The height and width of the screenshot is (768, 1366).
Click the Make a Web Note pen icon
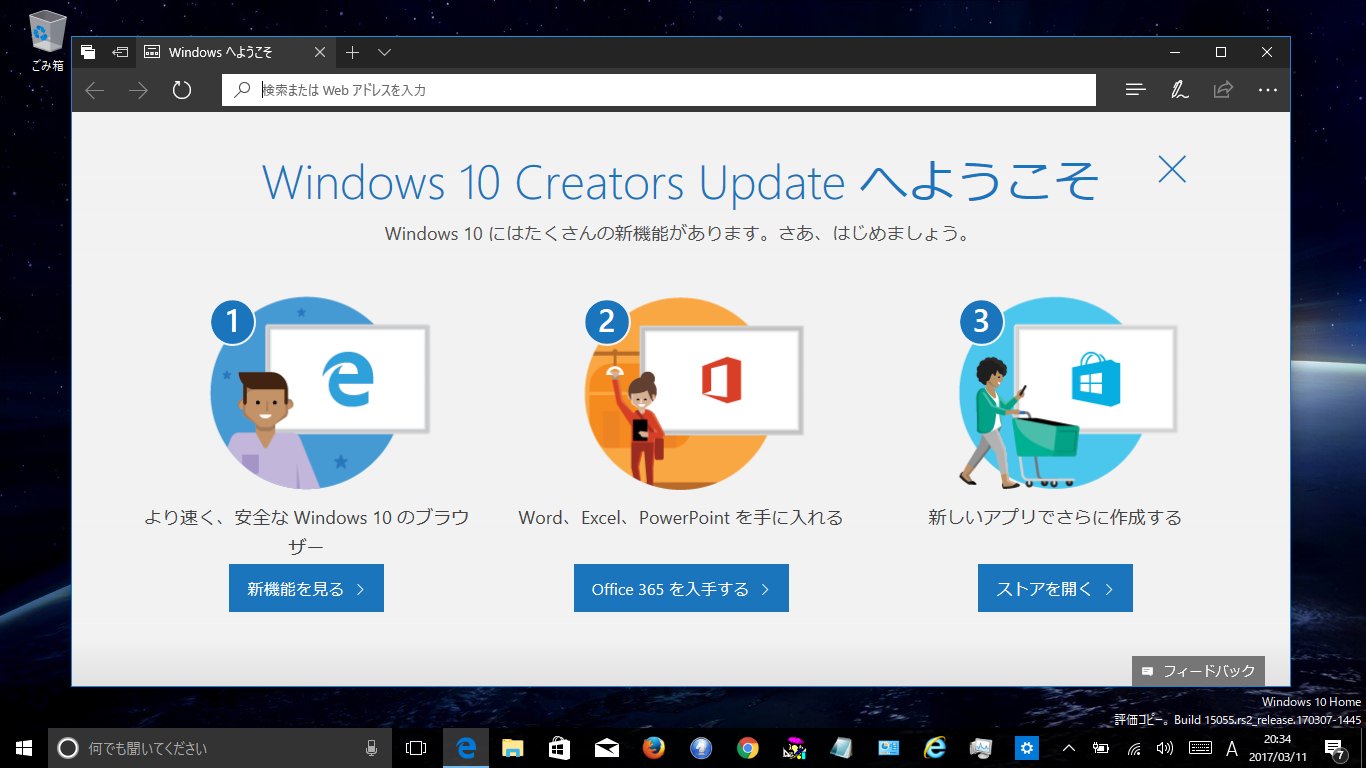click(x=1179, y=90)
